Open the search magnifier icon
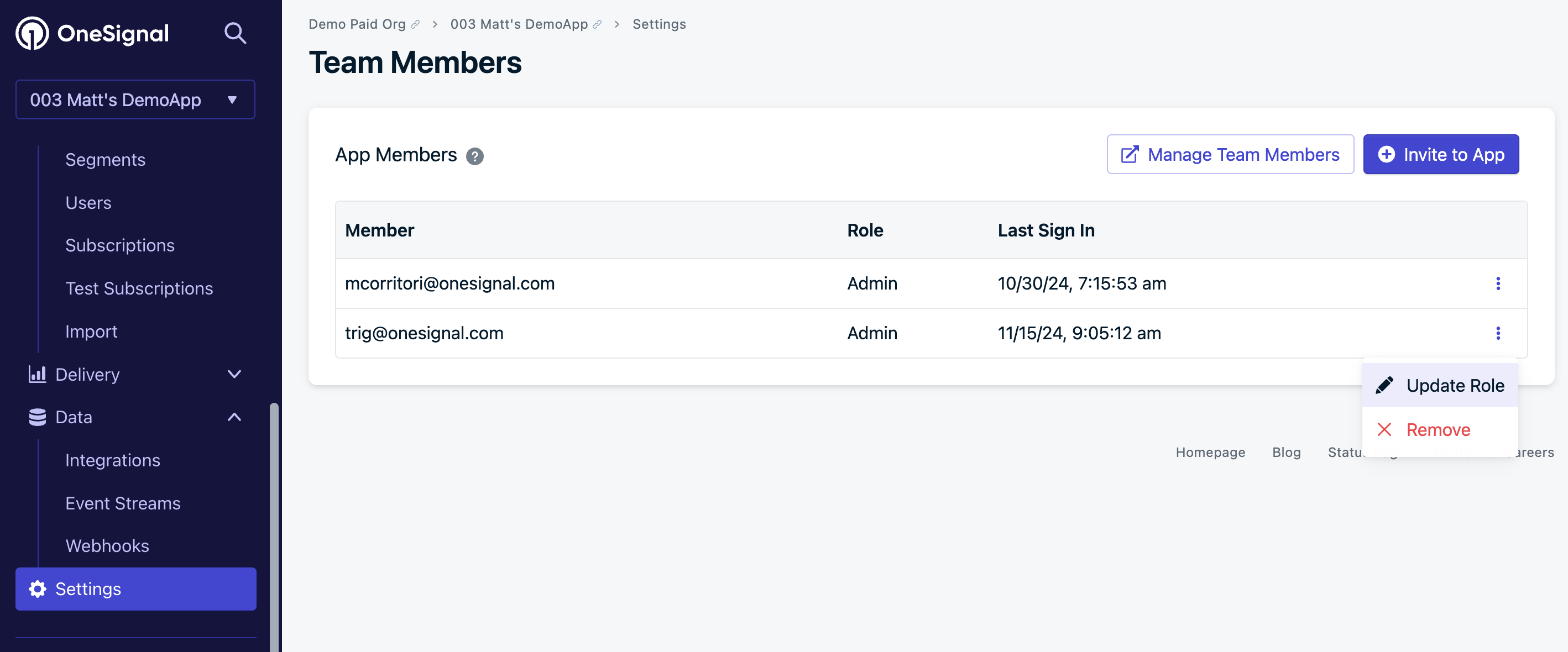The height and width of the screenshot is (652, 1568). 235,33
